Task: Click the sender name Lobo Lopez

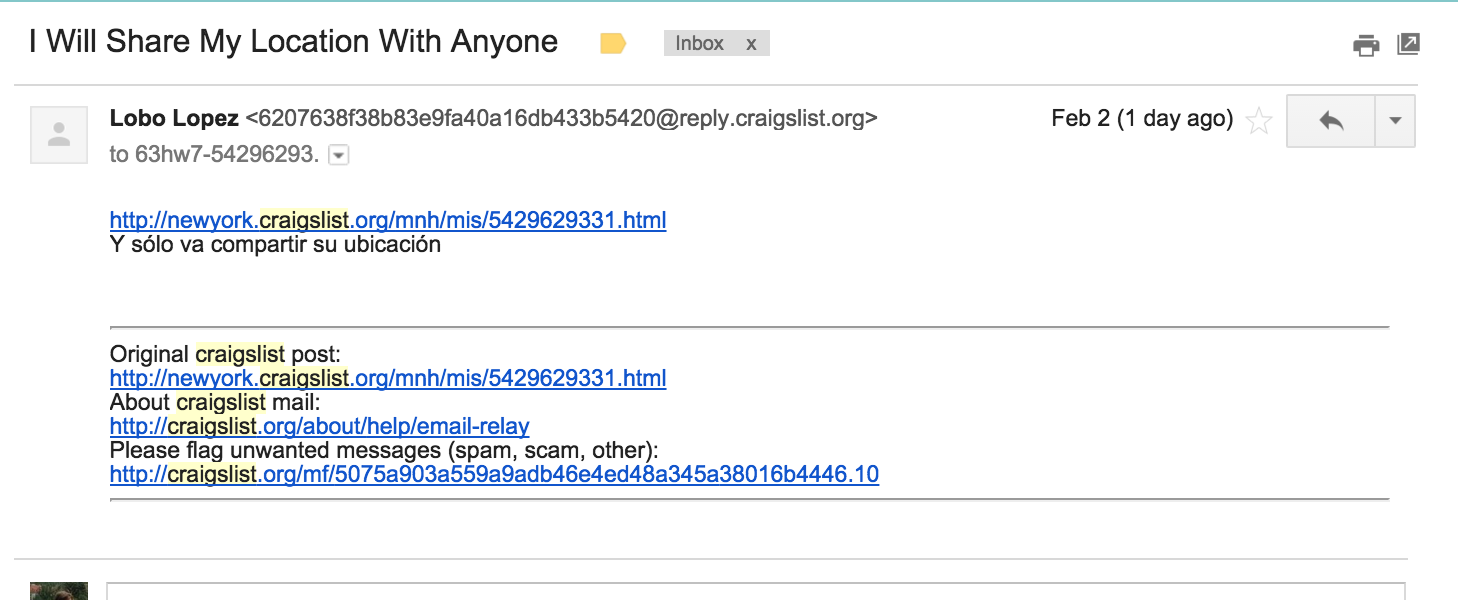Action: [x=174, y=119]
